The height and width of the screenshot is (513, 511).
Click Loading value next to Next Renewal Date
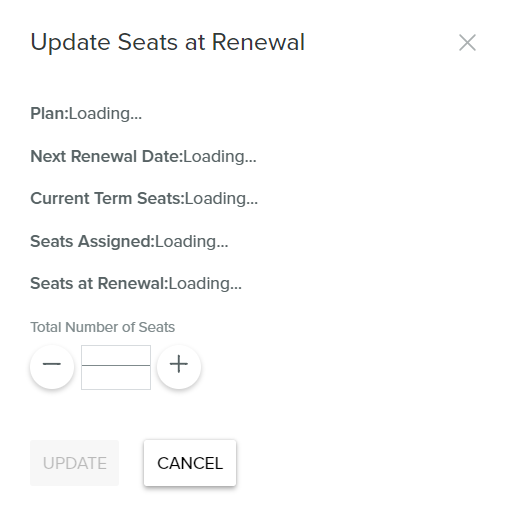(220, 156)
